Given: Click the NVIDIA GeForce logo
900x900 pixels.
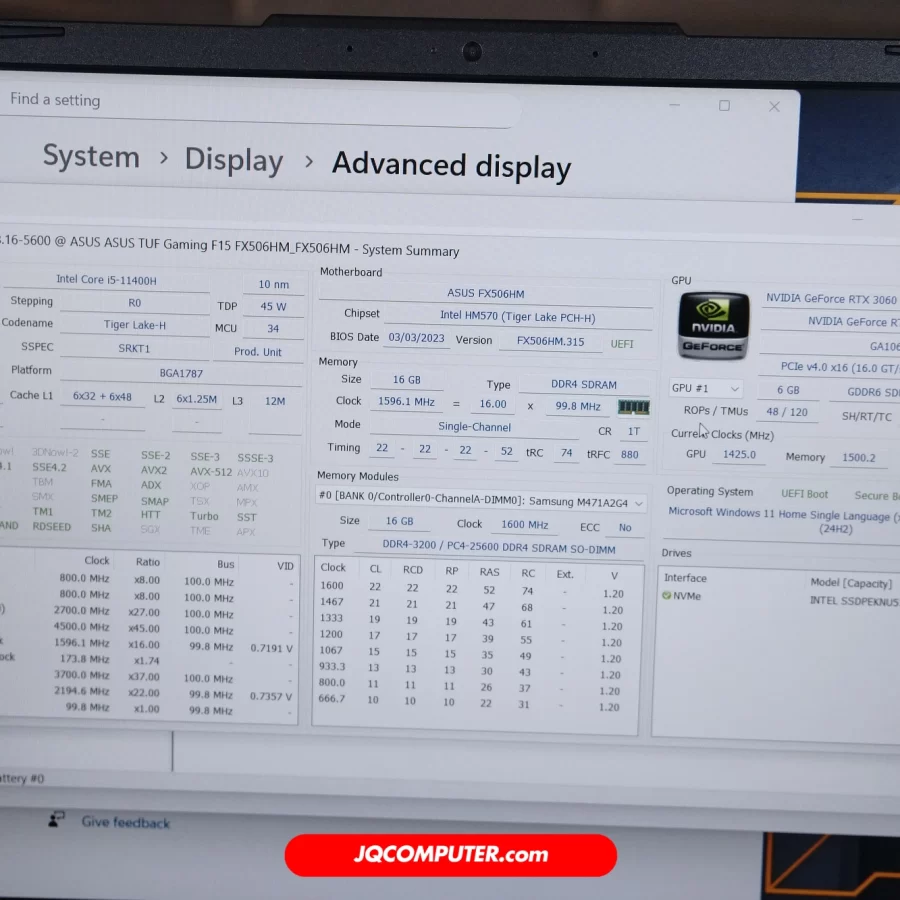Looking at the screenshot, I should click(x=713, y=326).
